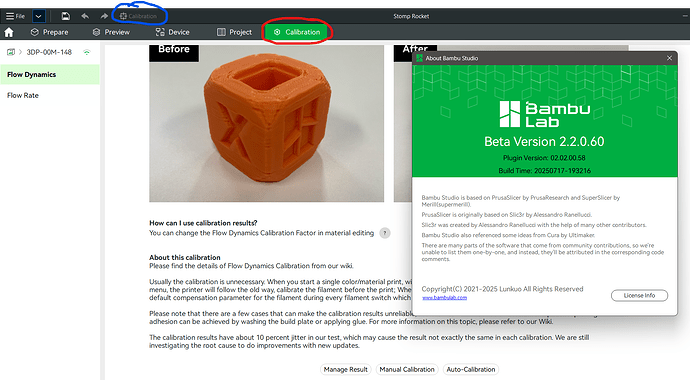Click the printer Wi-Fi status icon
This screenshot has height=380, width=690.
[87, 52]
